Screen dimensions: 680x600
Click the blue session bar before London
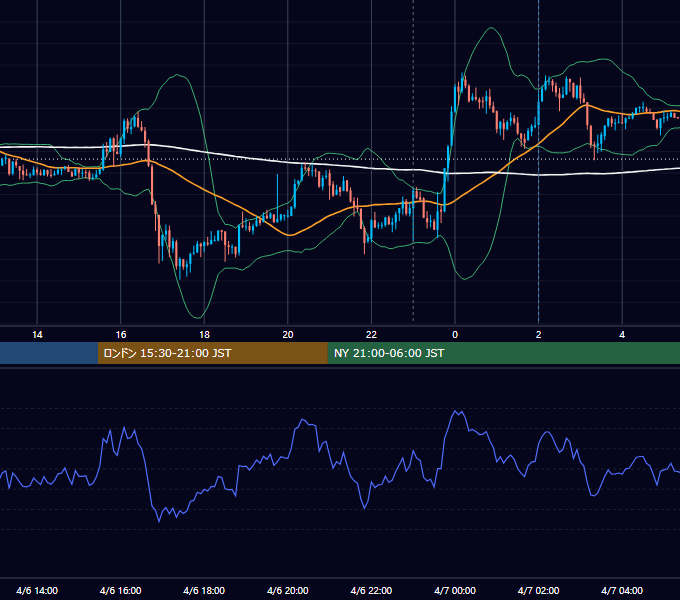49,353
